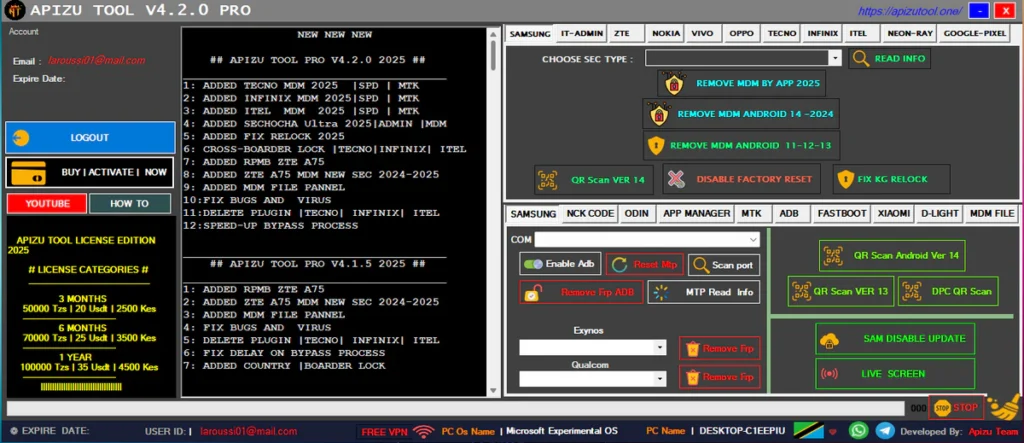
Task: Click the Live Screen broadcast icon
Action: [x=829, y=374]
